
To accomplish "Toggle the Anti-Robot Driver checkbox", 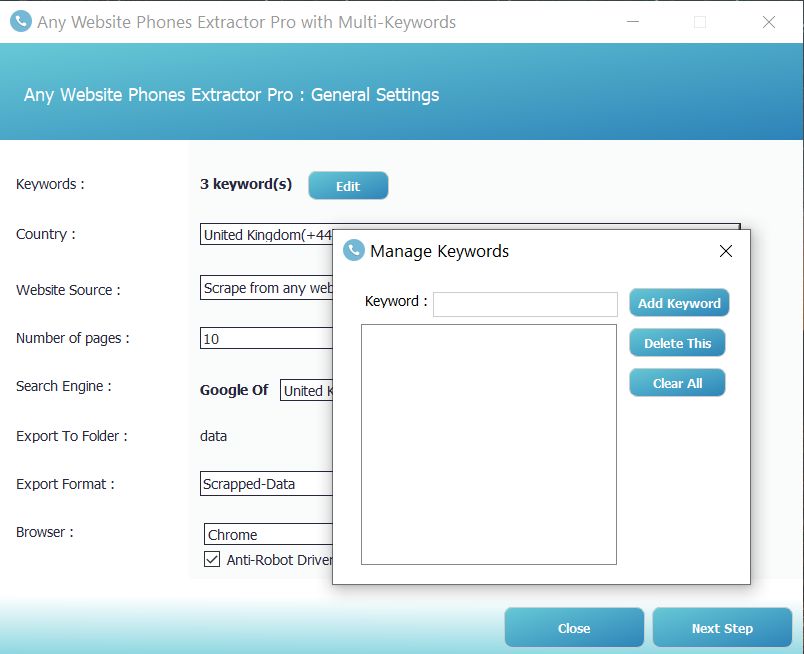I will click(x=212, y=559).
